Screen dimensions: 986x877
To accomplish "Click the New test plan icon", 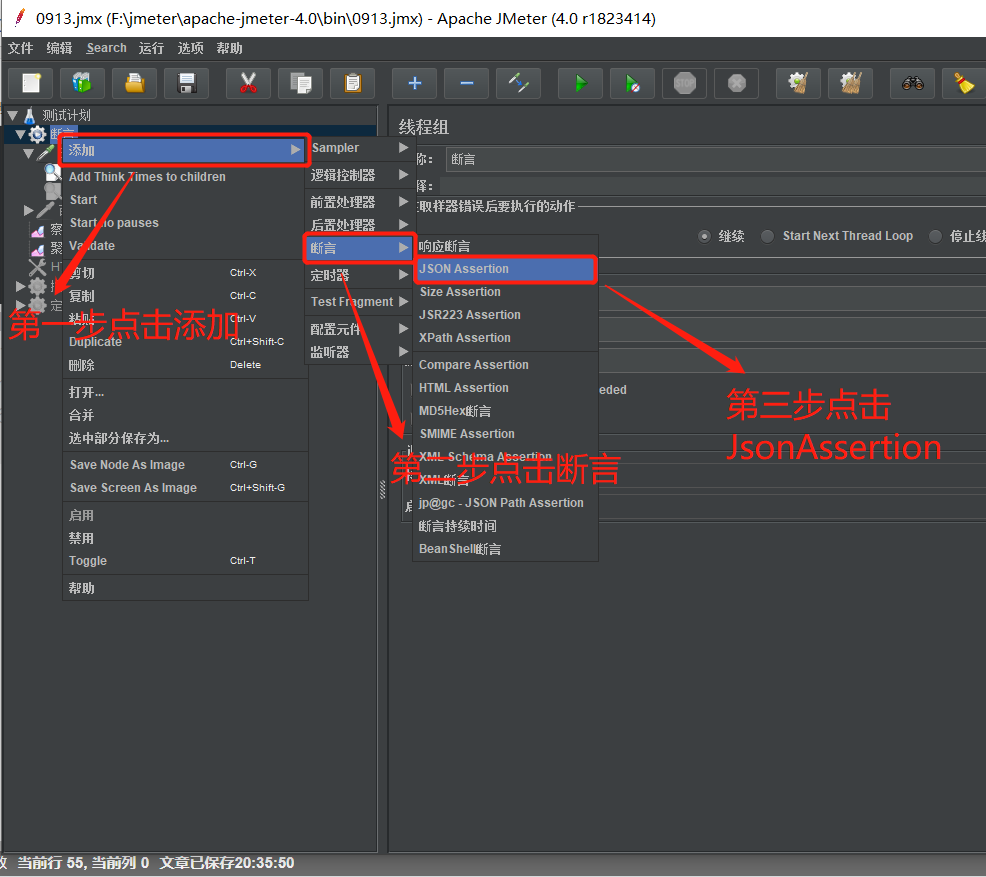I will point(30,83).
